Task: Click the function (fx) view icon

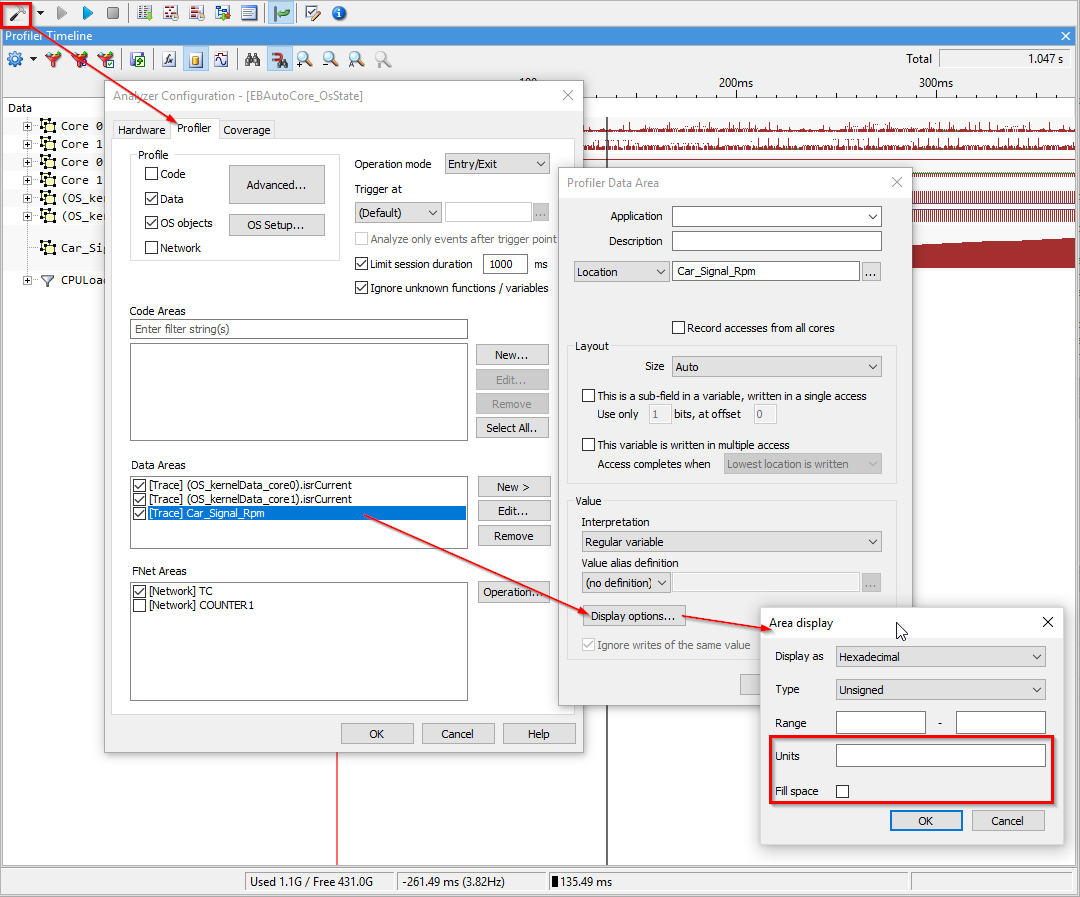Action: [x=170, y=60]
